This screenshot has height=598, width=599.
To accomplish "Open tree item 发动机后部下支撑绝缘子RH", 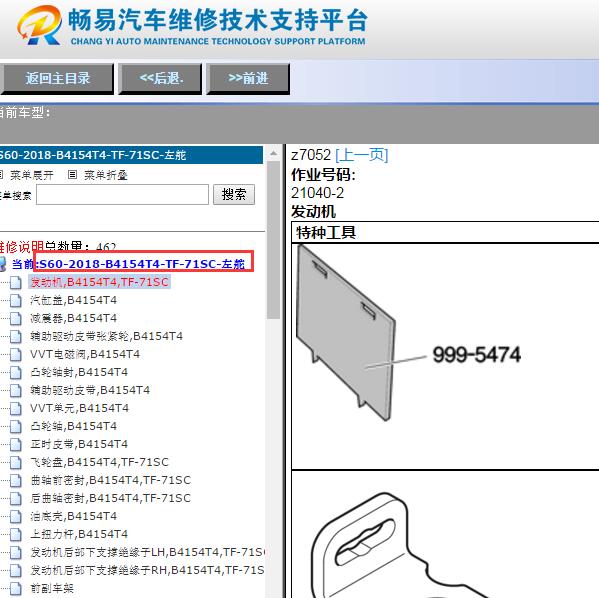I will click(147, 570).
